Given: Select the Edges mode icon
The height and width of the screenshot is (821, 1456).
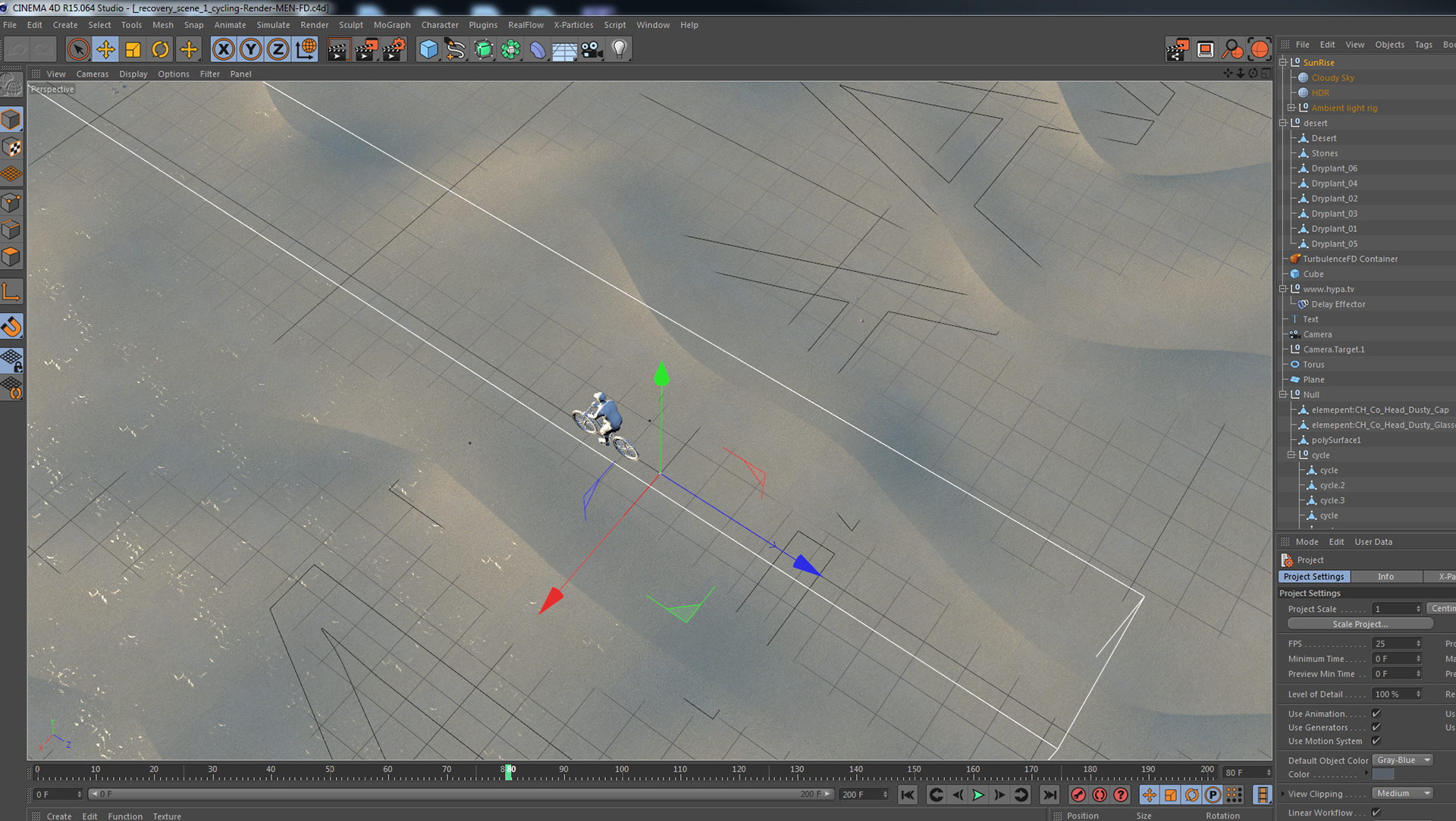Looking at the screenshot, I should [11, 230].
